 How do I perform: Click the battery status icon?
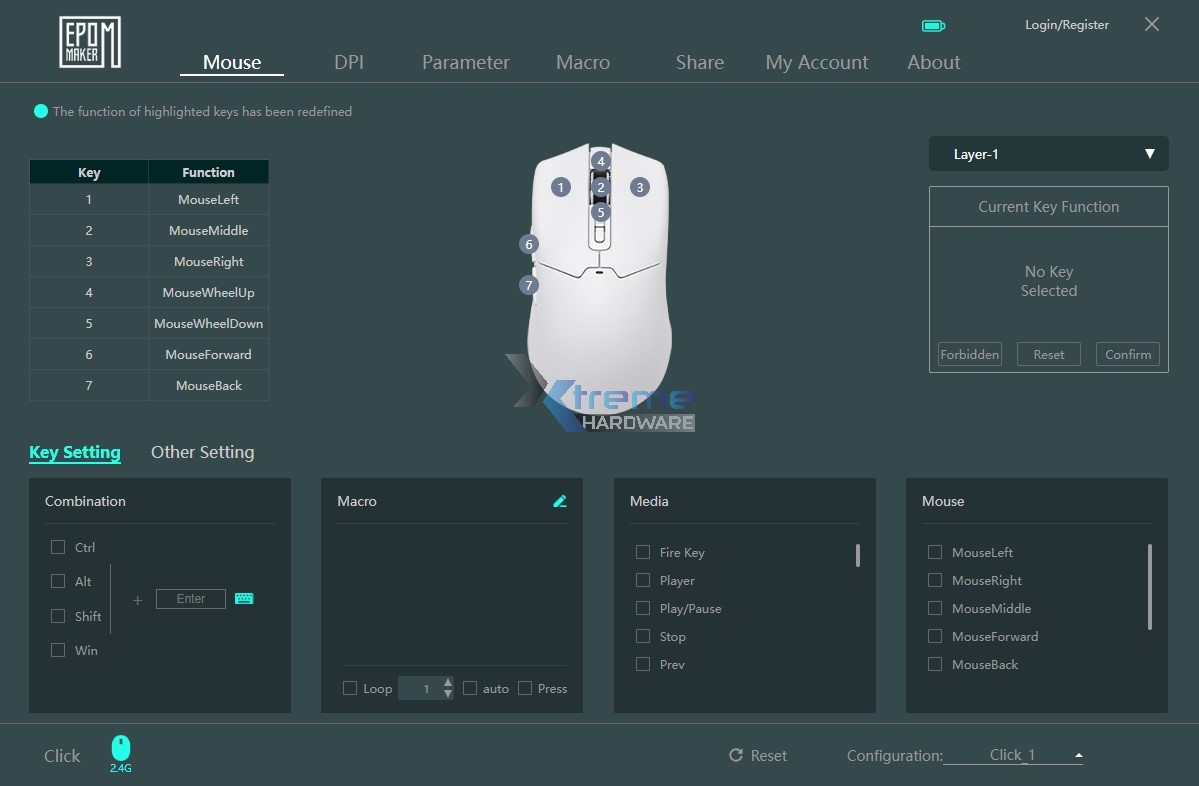tap(933, 25)
